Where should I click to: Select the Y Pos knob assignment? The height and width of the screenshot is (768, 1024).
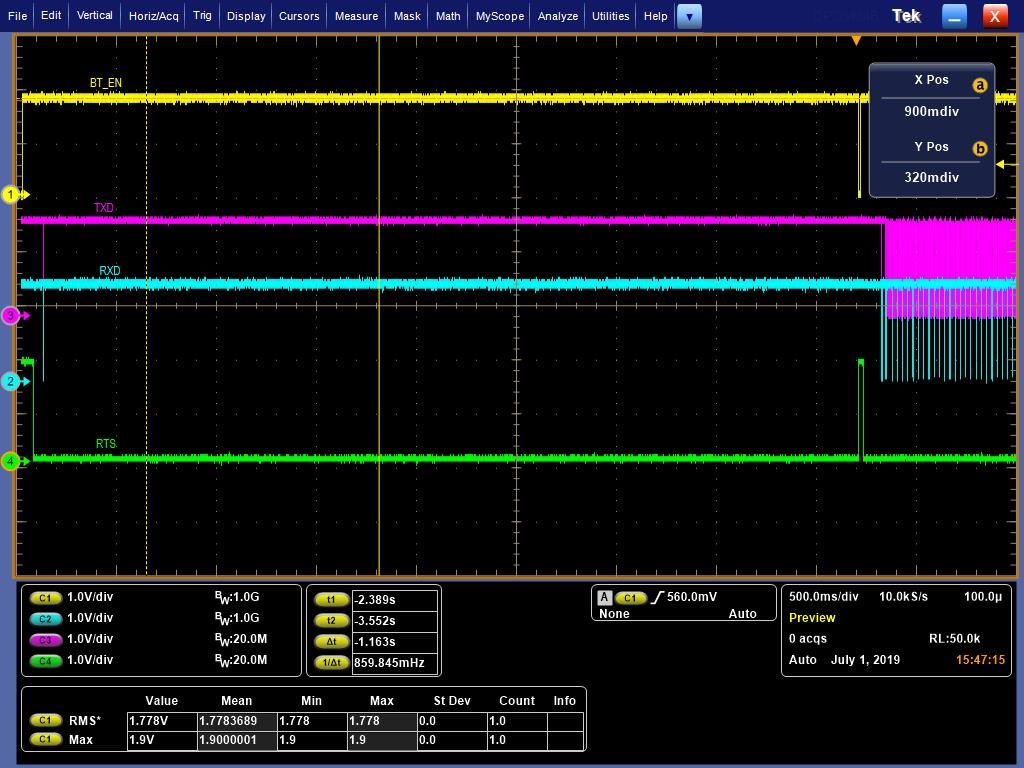[x=932, y=162]
